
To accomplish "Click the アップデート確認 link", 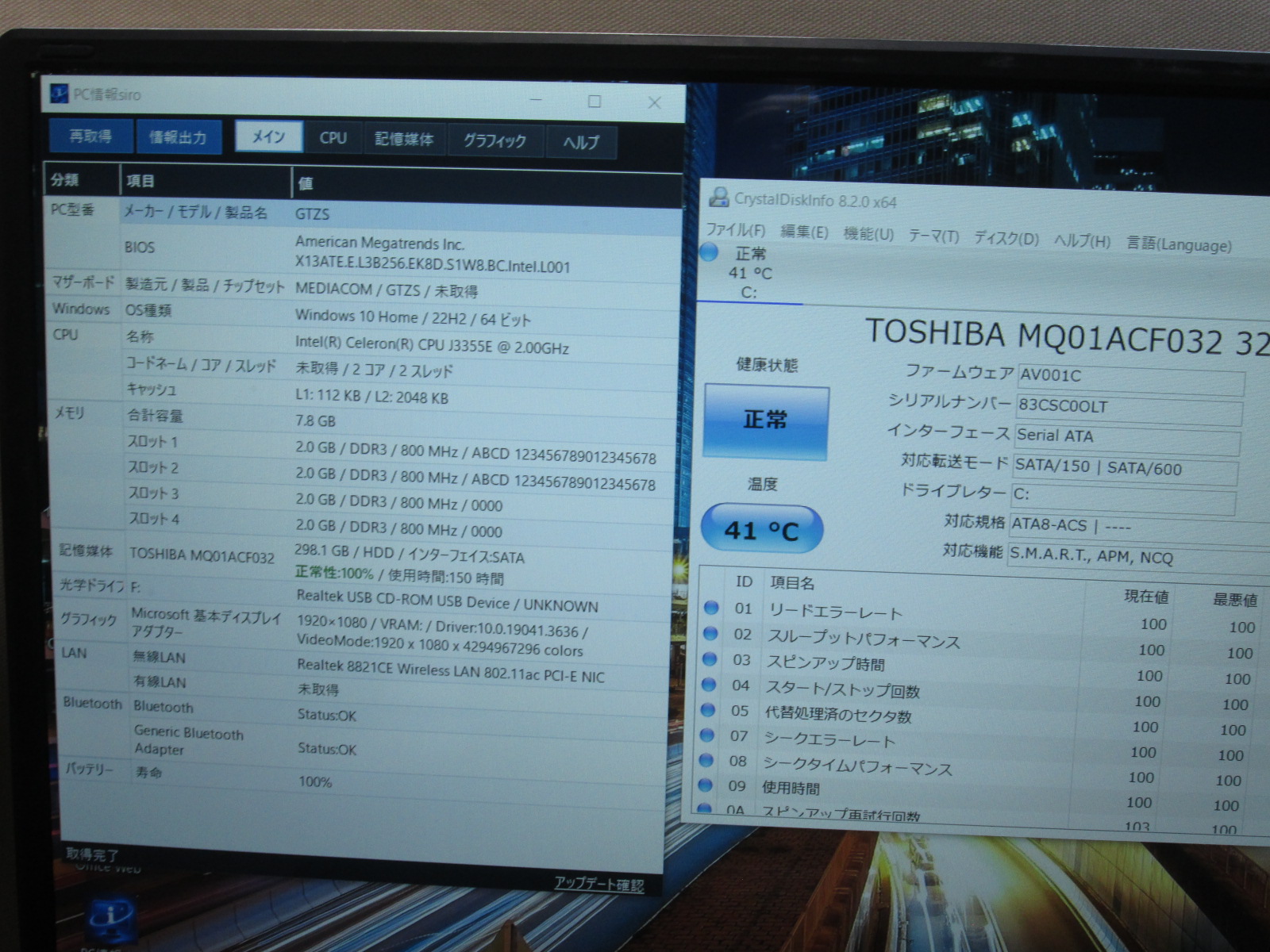I will pyautogui.click(x=599, y=884).
